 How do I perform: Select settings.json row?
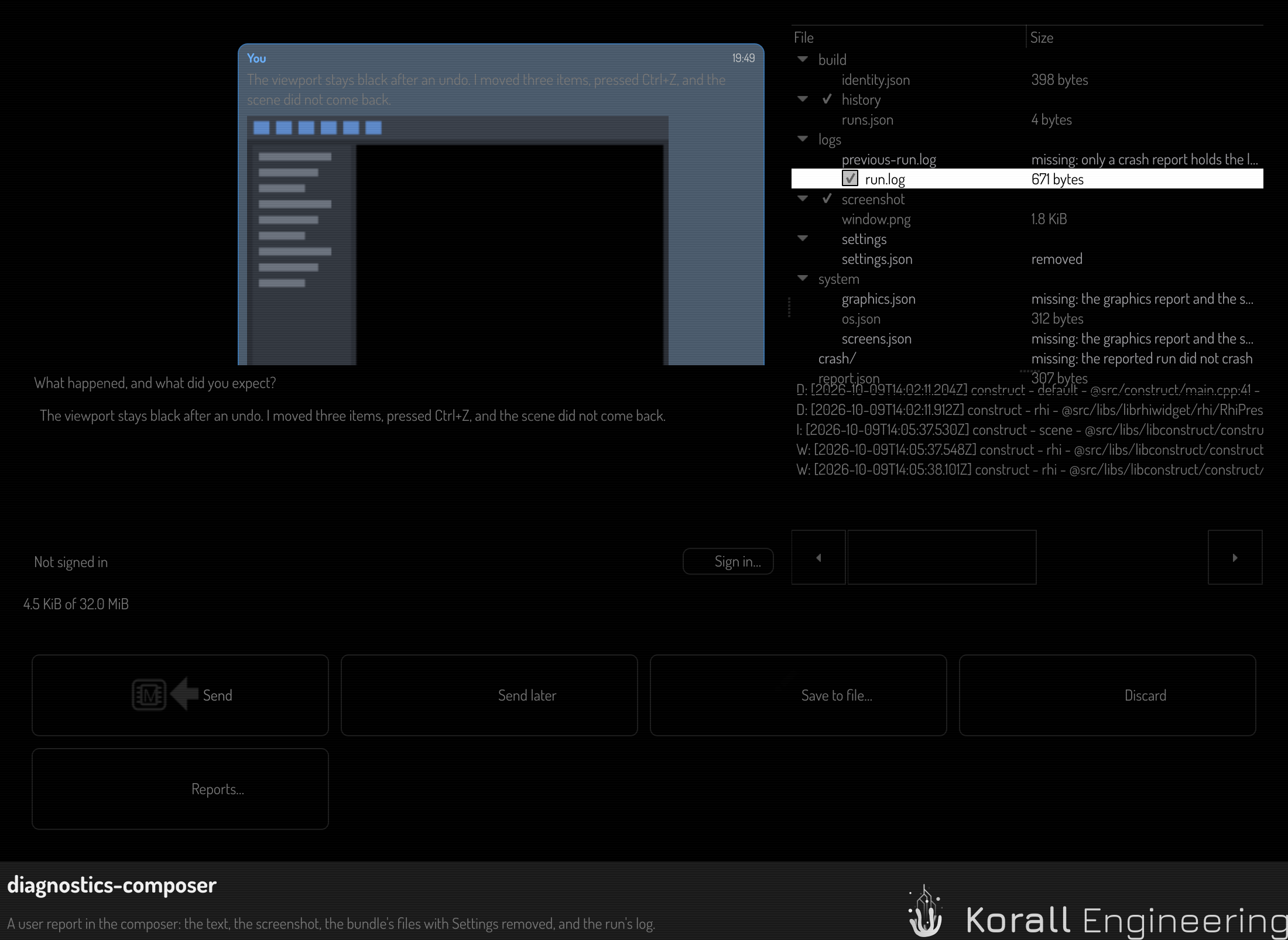coord(1027,259)
